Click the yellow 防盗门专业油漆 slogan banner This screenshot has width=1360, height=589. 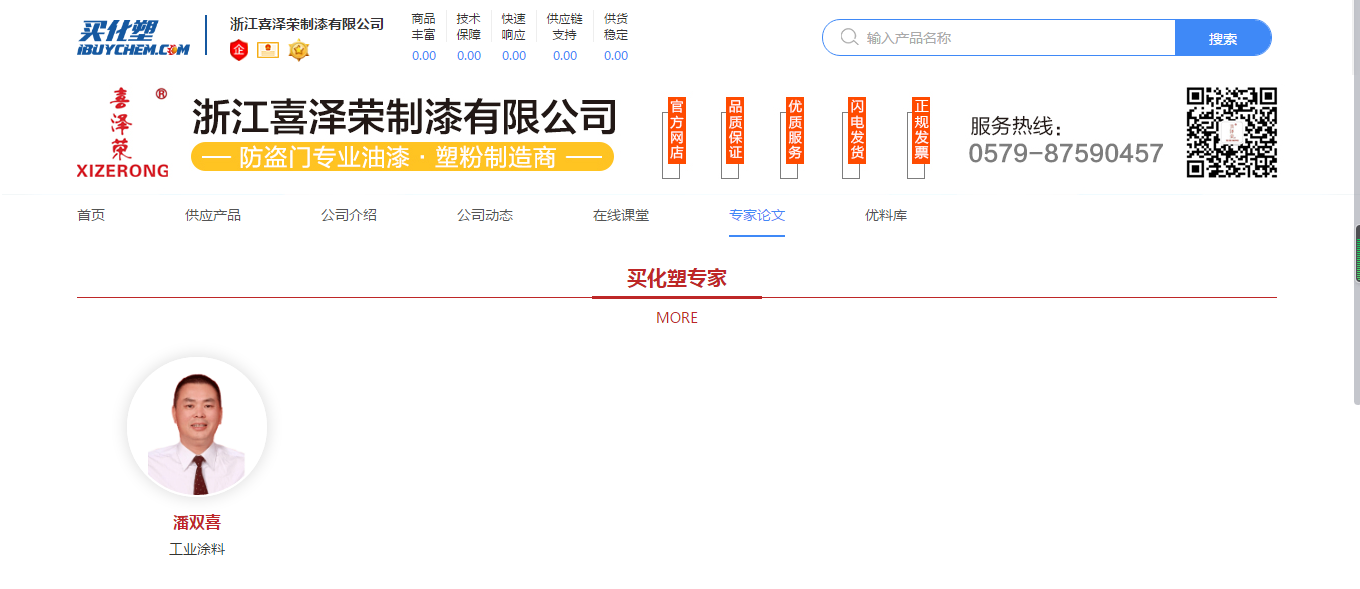coord(402,157)
